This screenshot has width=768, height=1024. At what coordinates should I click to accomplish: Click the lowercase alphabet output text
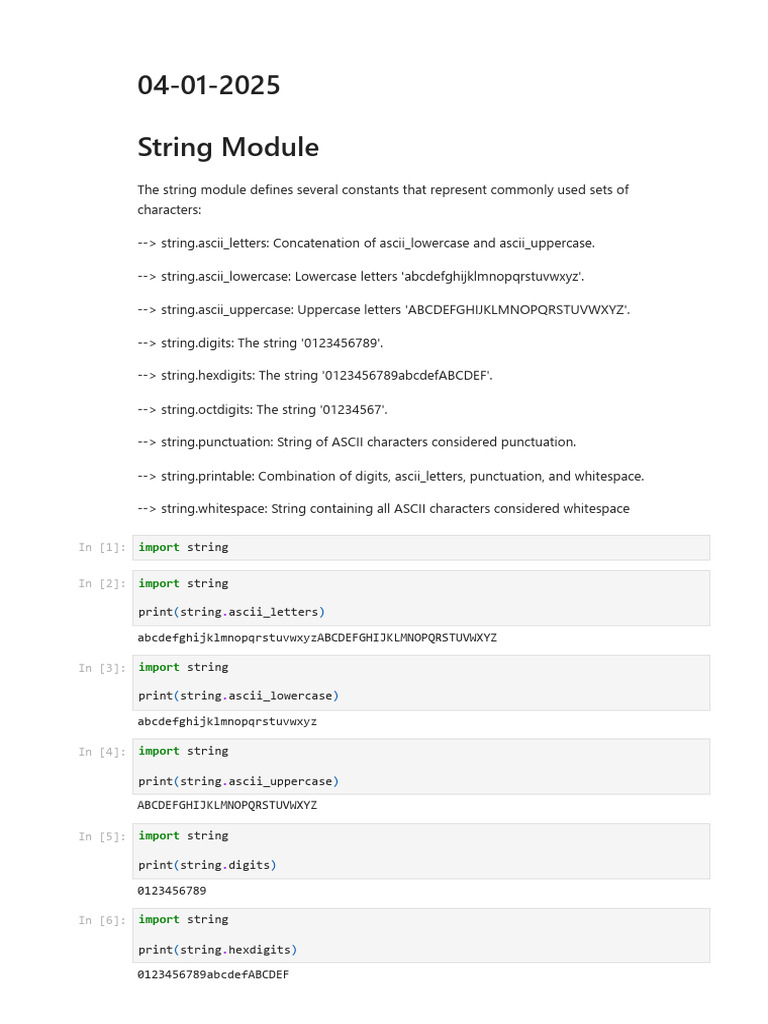(227, 721)
